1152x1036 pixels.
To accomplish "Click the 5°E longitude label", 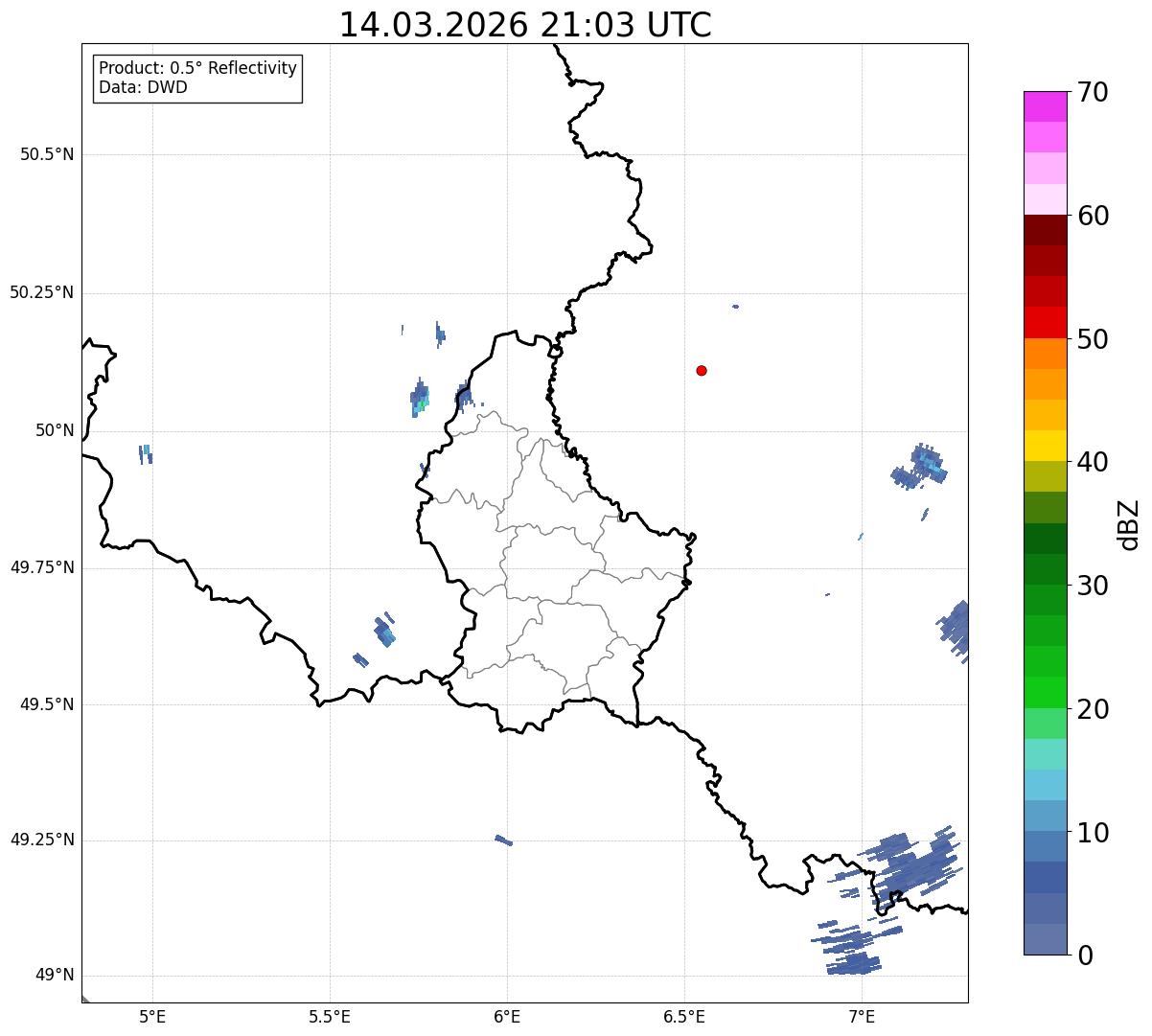I will tap(152, 1020).
